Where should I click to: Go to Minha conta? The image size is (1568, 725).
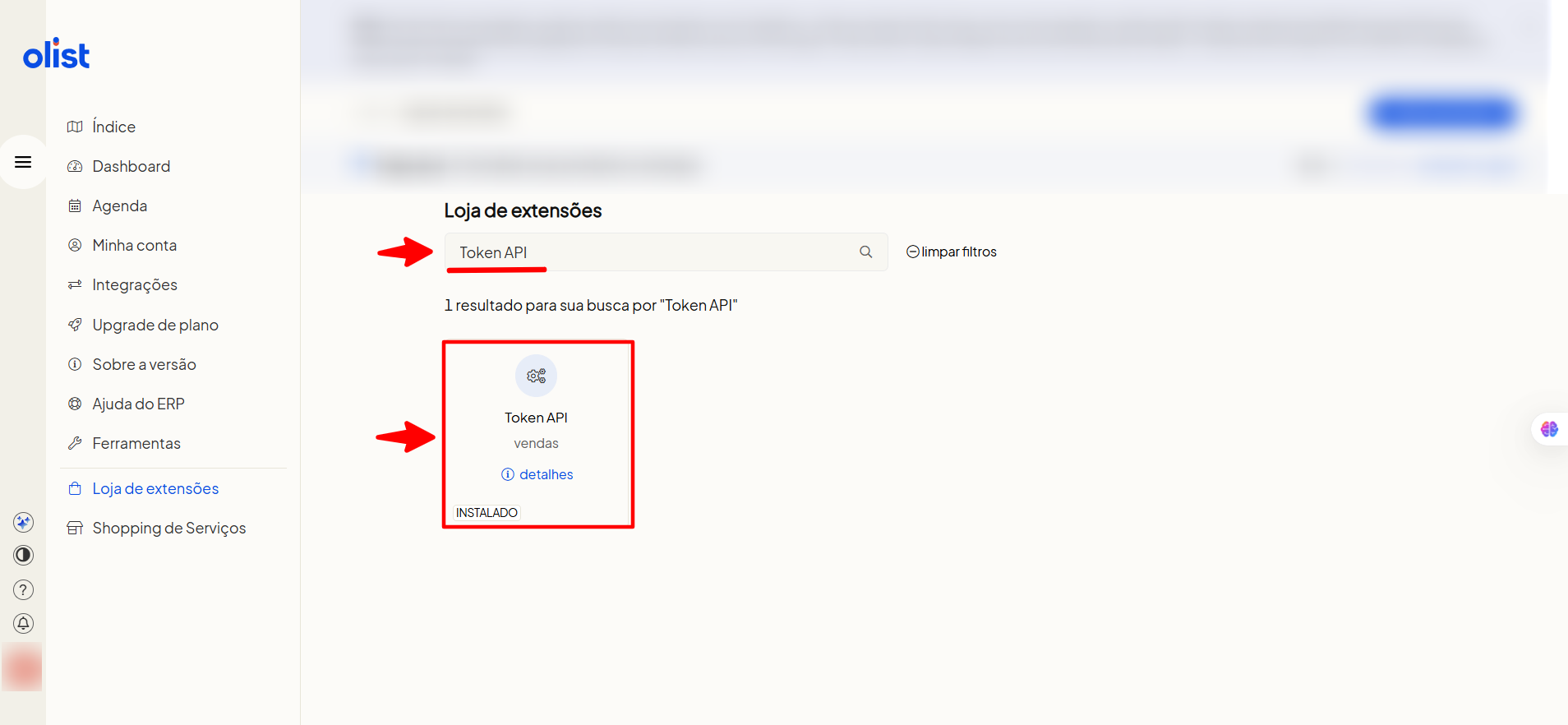click(135, 245)
